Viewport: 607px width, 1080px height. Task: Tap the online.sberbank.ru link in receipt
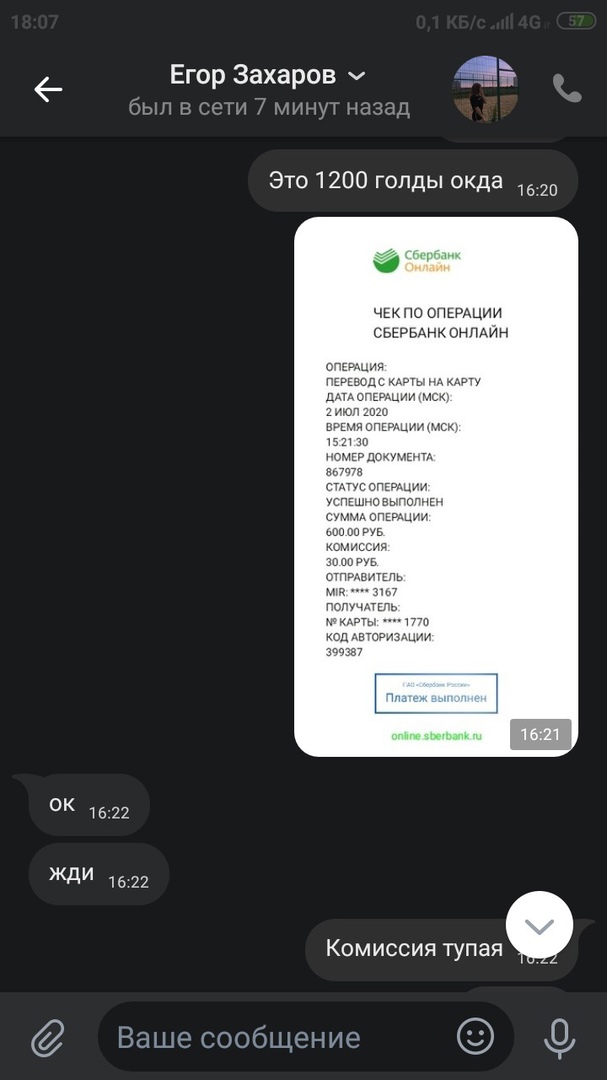(436, 736)
